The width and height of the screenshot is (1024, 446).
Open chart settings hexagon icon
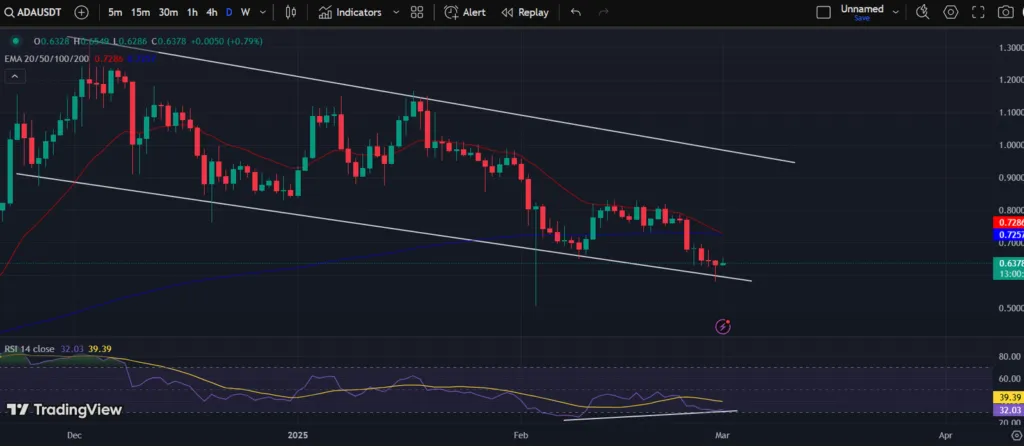(x=950, y=12)
